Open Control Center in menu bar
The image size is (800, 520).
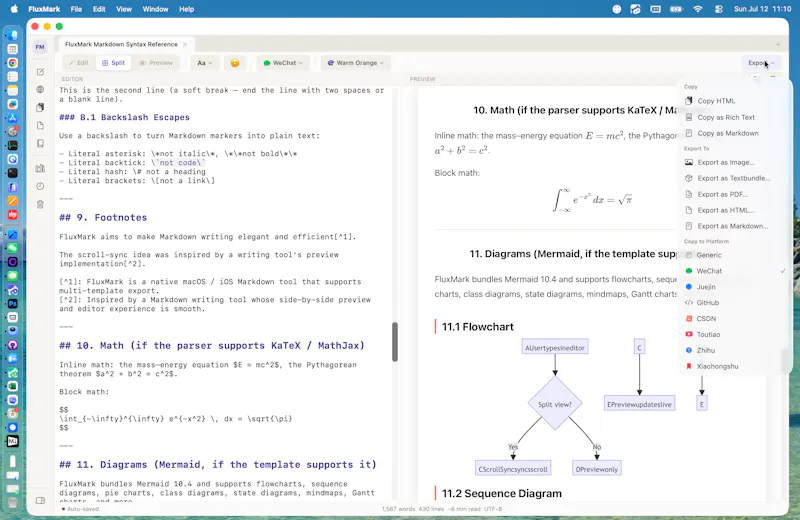click(719, 9)
